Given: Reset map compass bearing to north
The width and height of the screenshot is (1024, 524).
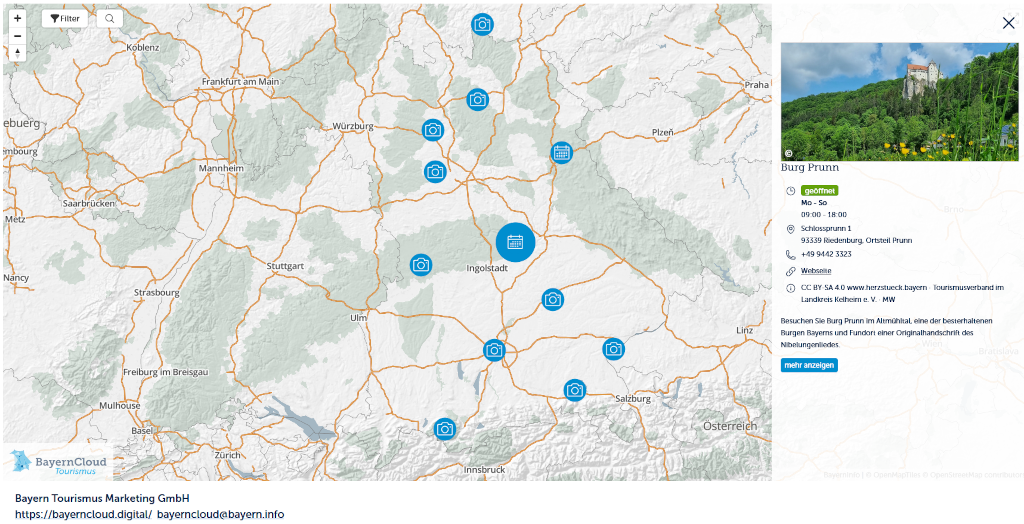Looking at the screenshot, I should click(x=17, y=53).
